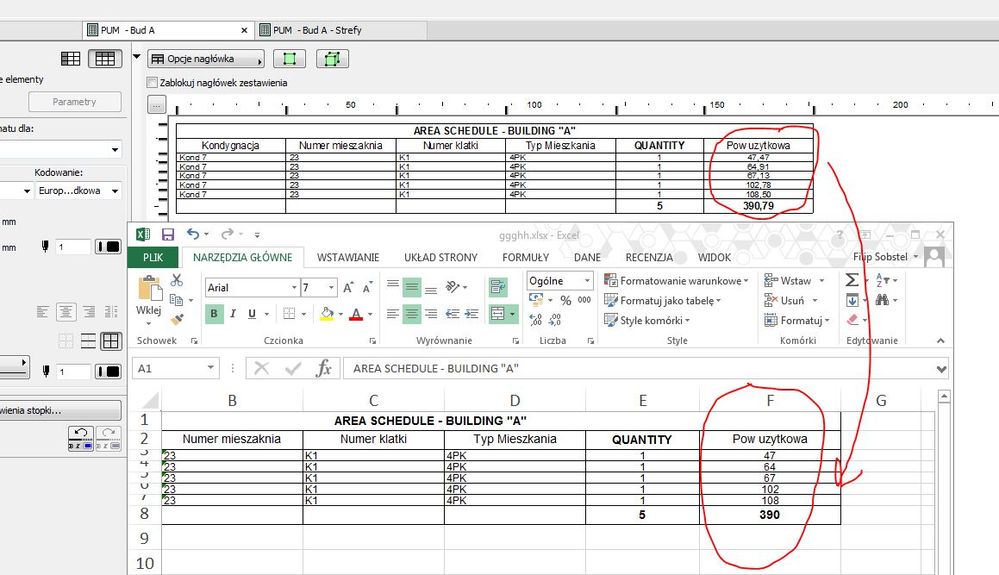
Task: Open the font size 7 dropdown
Action: (x=331, y=288)
